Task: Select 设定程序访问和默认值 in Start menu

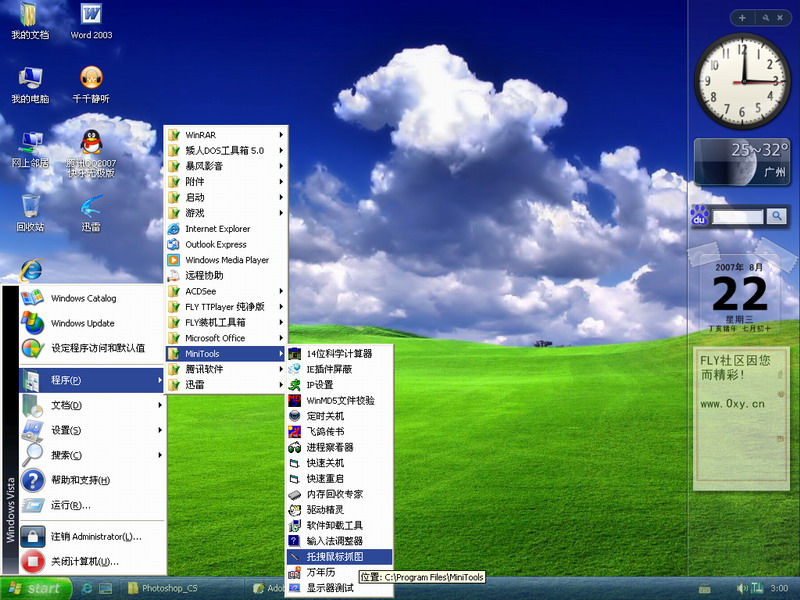Action: [x=92, y=348]
